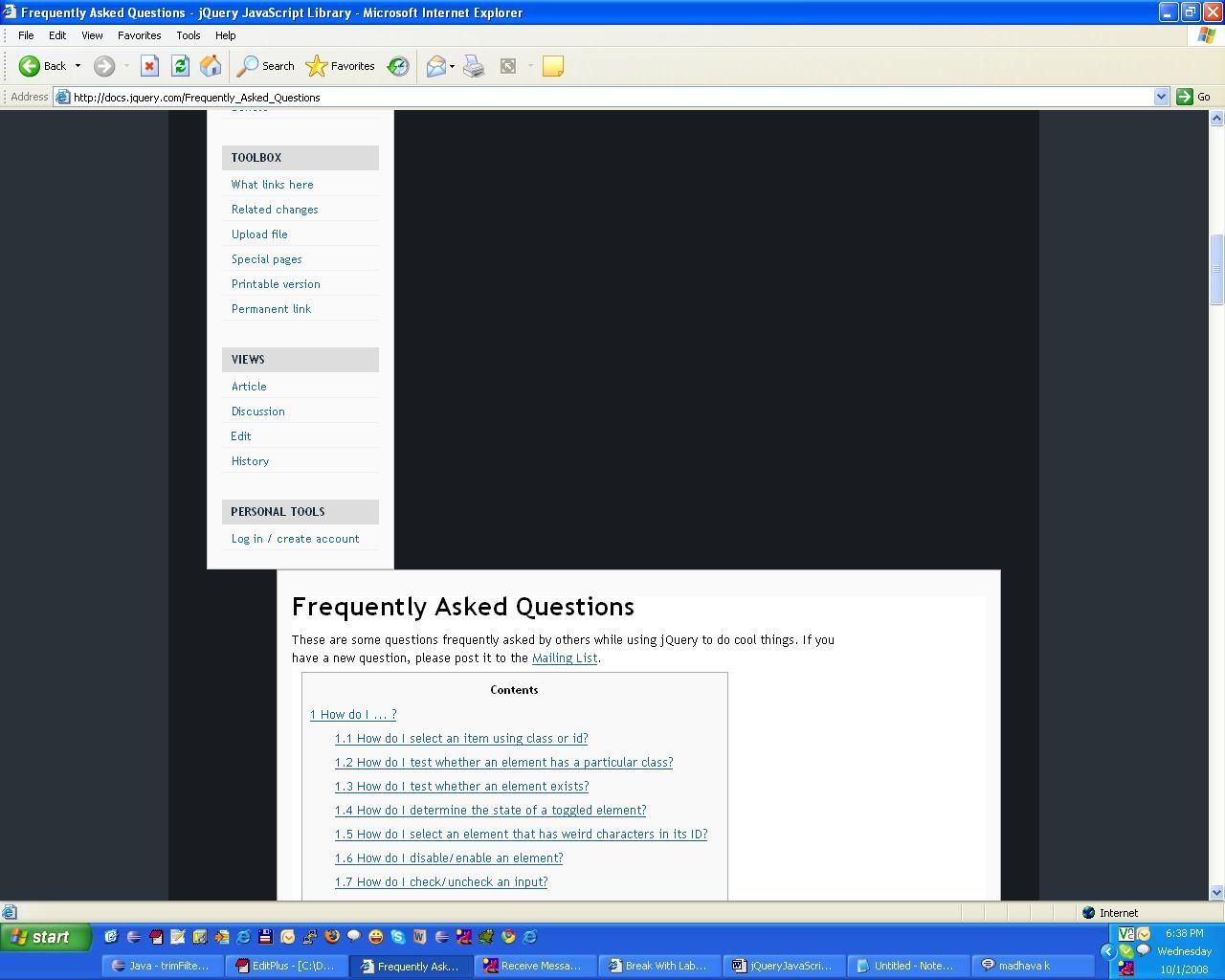Expand the Back button history dropdown
Screen dimensions: 1225x980
[78, 66]
